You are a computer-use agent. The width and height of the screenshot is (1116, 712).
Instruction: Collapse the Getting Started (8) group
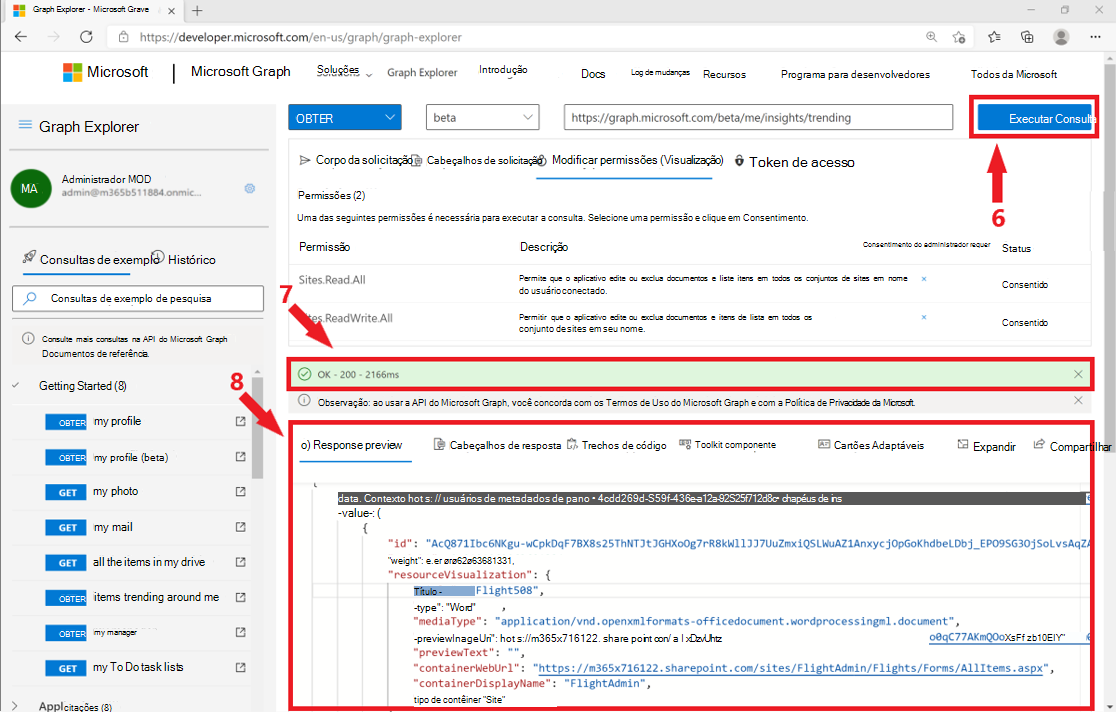point(15,385)
